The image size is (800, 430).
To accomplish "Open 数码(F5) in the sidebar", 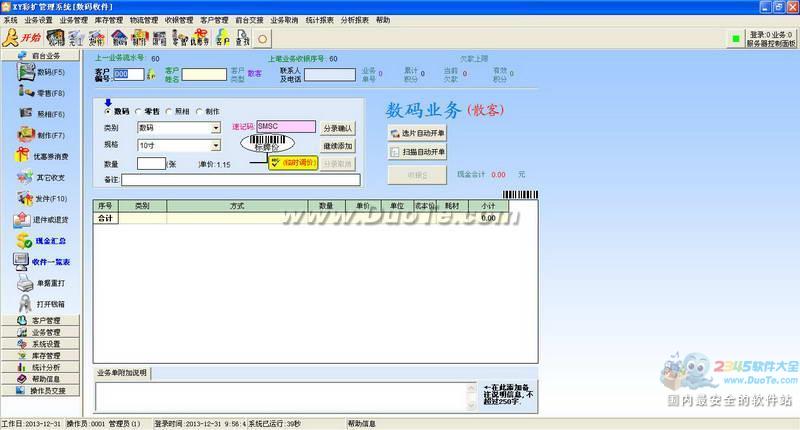I will point(41,72).
